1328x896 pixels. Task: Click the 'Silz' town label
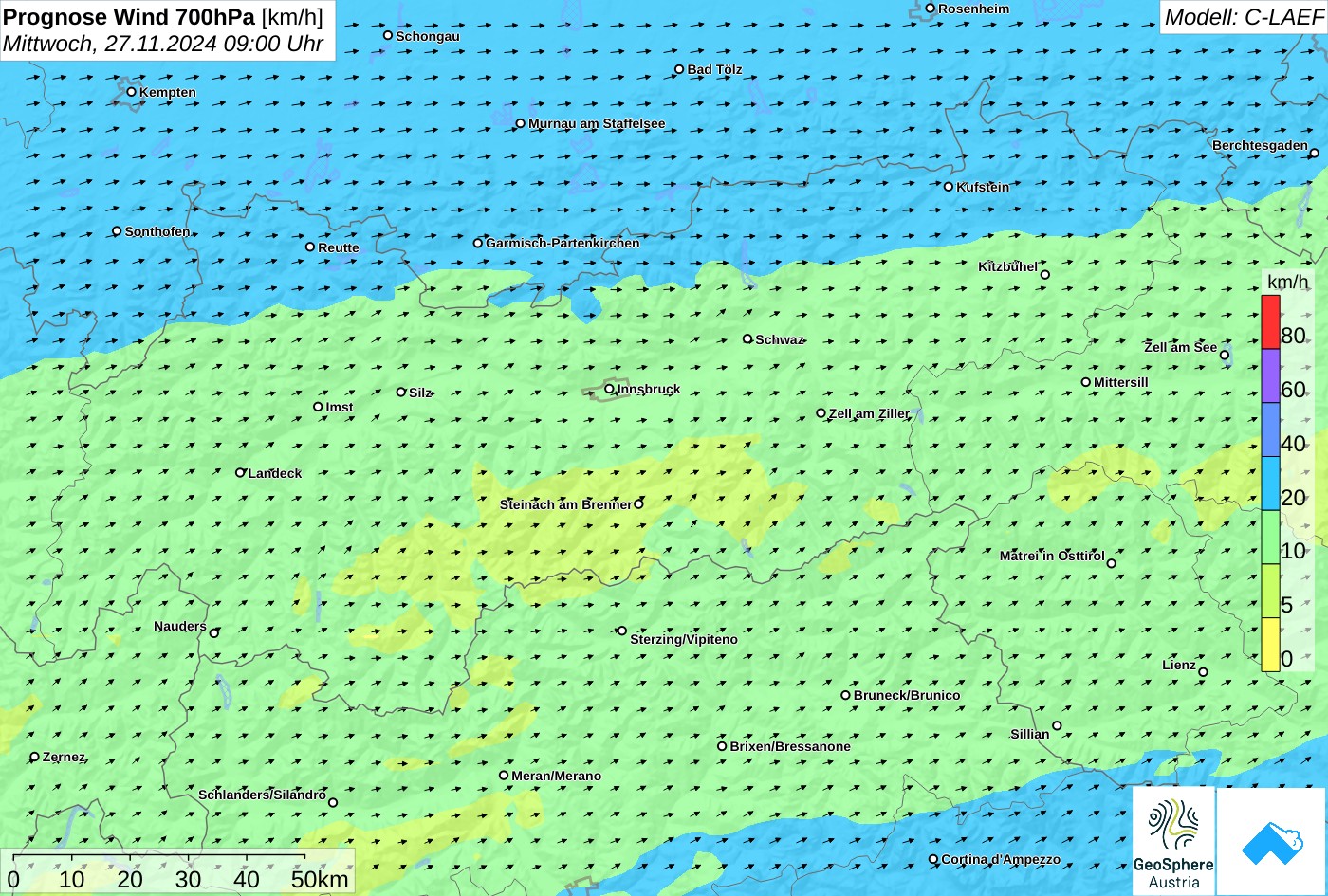[420, 393]
